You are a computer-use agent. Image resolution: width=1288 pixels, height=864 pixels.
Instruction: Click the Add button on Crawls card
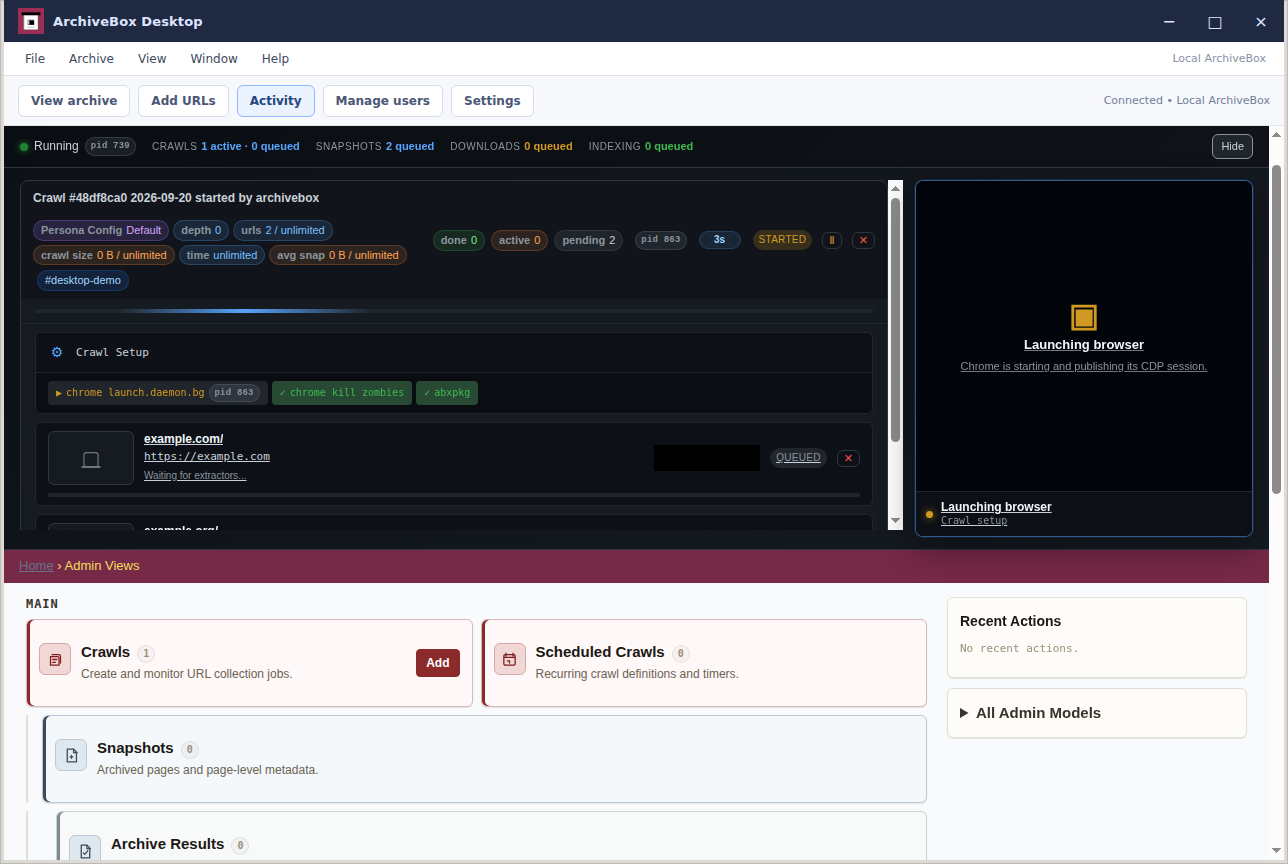(438, 663)
